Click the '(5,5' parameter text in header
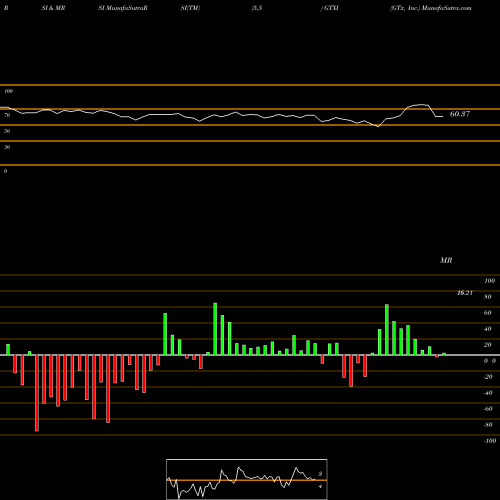Viewport: 500px width, 500px height. (x=257, y=8)
